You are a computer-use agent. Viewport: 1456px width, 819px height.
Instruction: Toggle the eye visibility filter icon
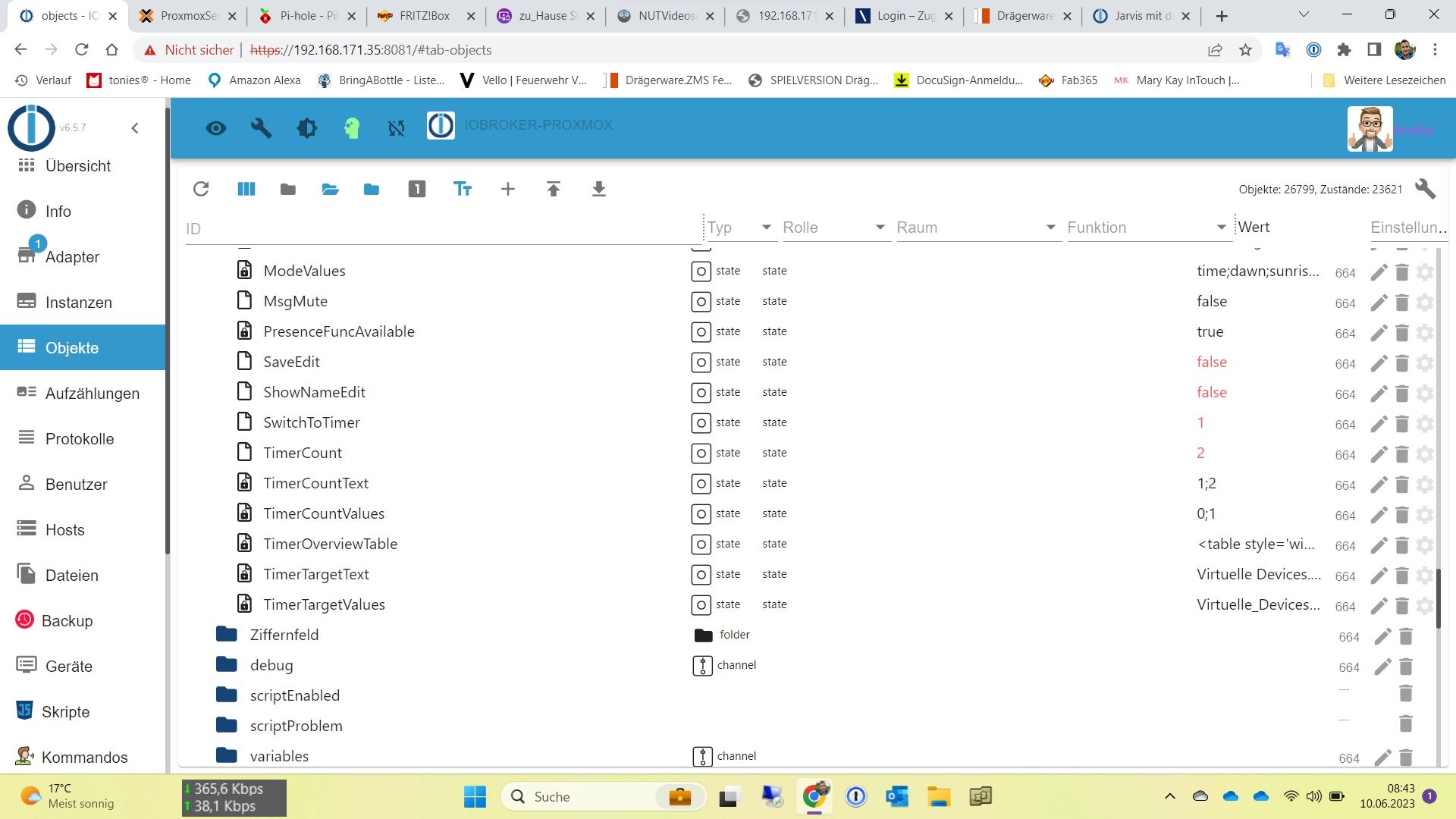click(x=216, y=127)
